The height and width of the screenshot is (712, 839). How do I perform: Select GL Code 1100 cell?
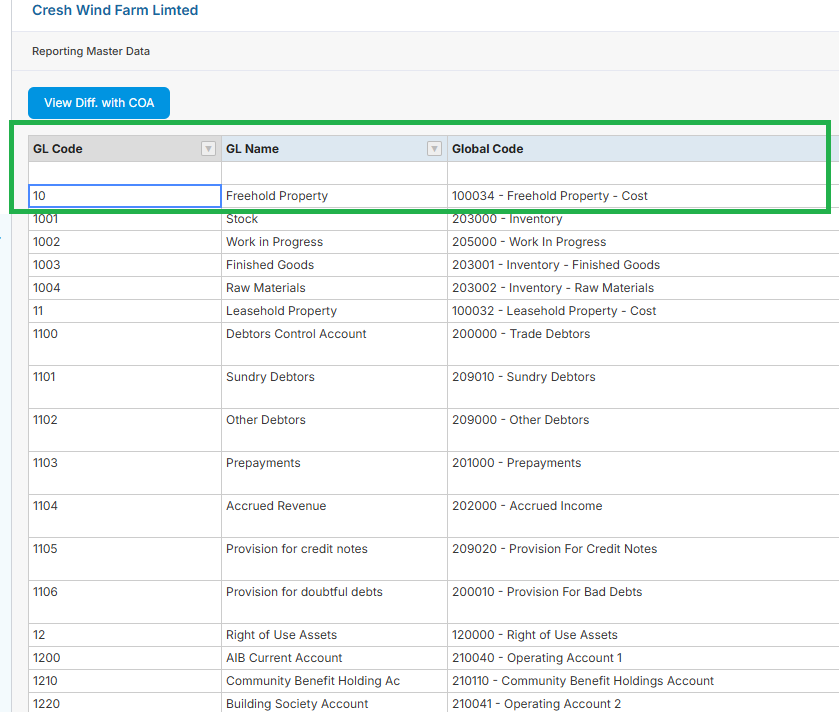click(125, 344)
